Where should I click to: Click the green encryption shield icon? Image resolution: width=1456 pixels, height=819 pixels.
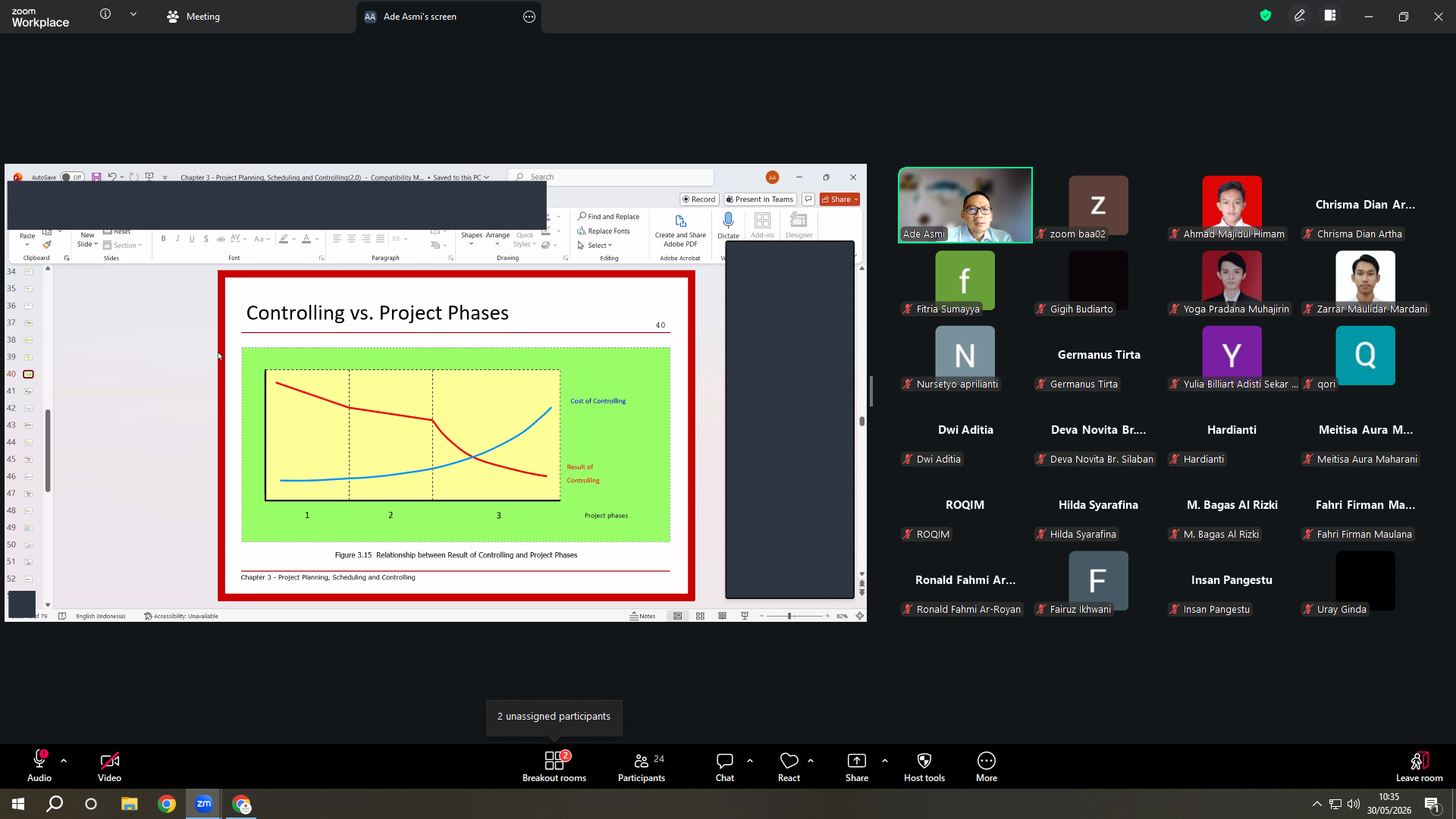click(x=1266, y=15)
